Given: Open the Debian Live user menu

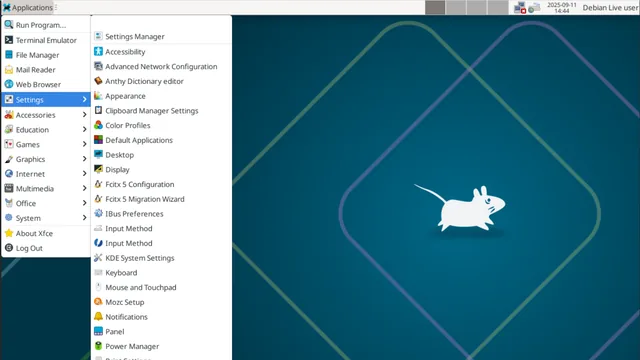Looking at the screenshot, I should click(610, 7).
